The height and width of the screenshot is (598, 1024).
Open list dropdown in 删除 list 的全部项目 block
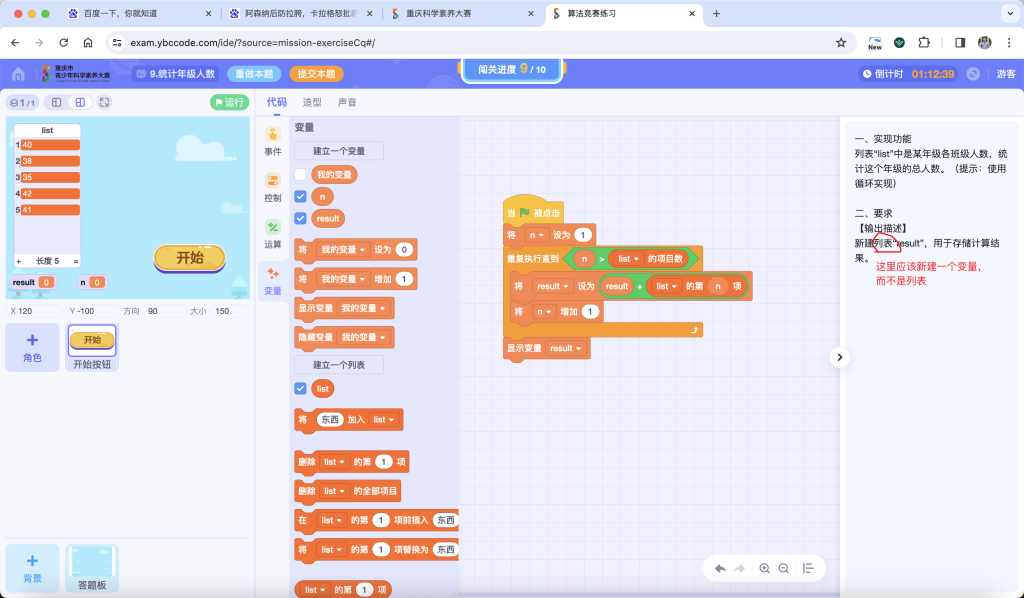[334, 491]
